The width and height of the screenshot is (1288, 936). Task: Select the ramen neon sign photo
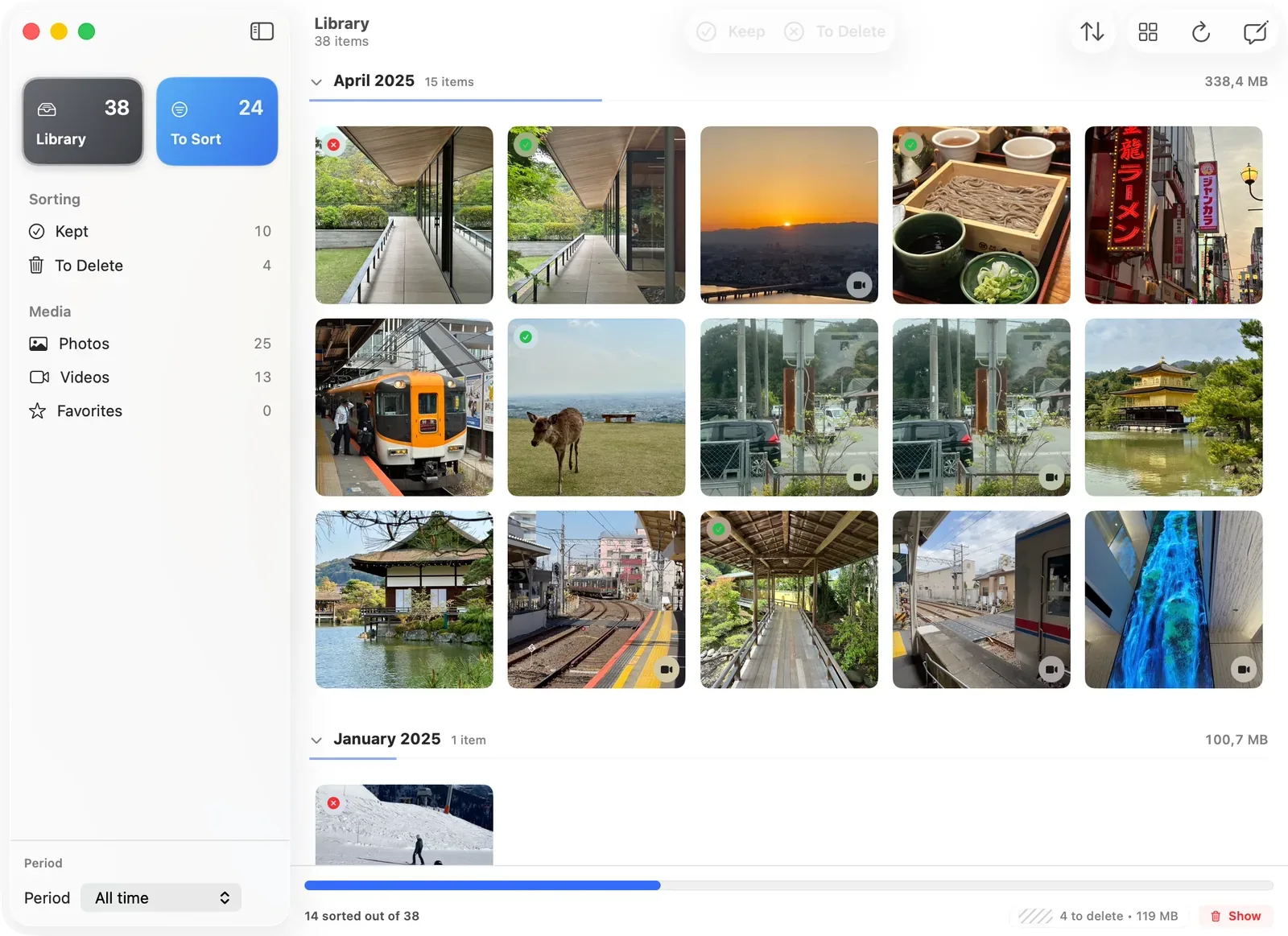[x=1174, y=215]
